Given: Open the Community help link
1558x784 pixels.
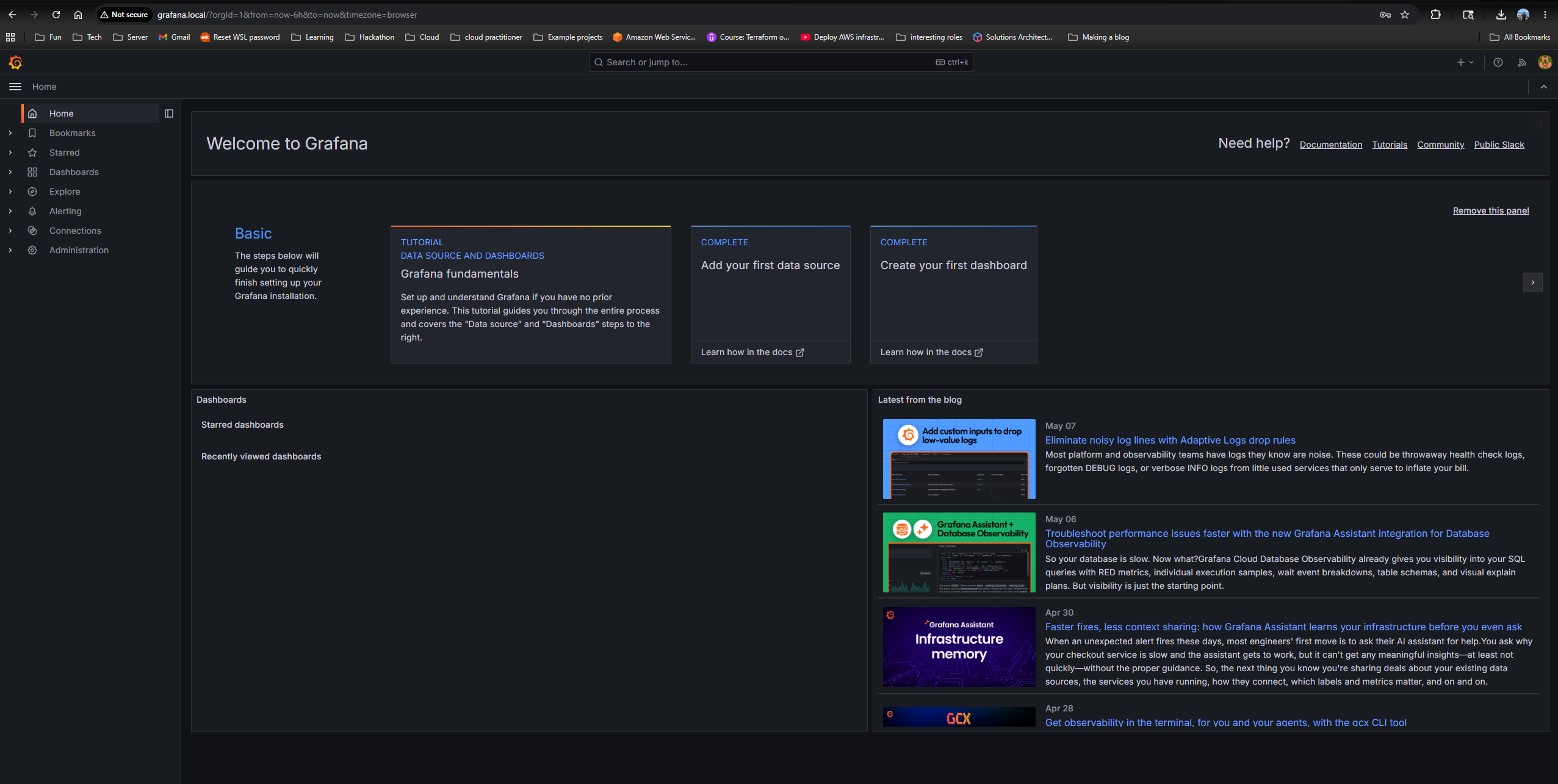Looking at the screenshot, I should pos(1440,145).
